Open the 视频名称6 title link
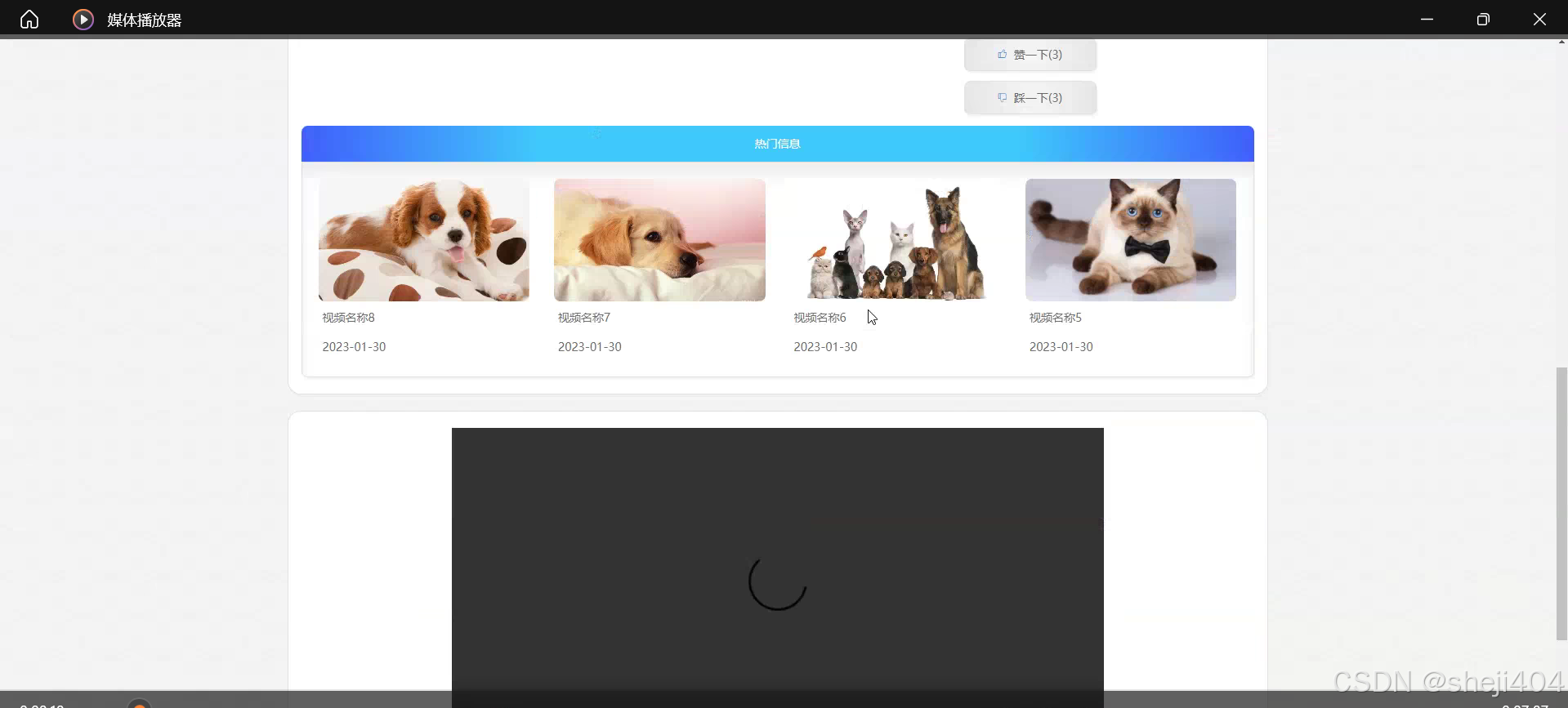The width and height of the screenshot is (1568, 708). (820, 318)
